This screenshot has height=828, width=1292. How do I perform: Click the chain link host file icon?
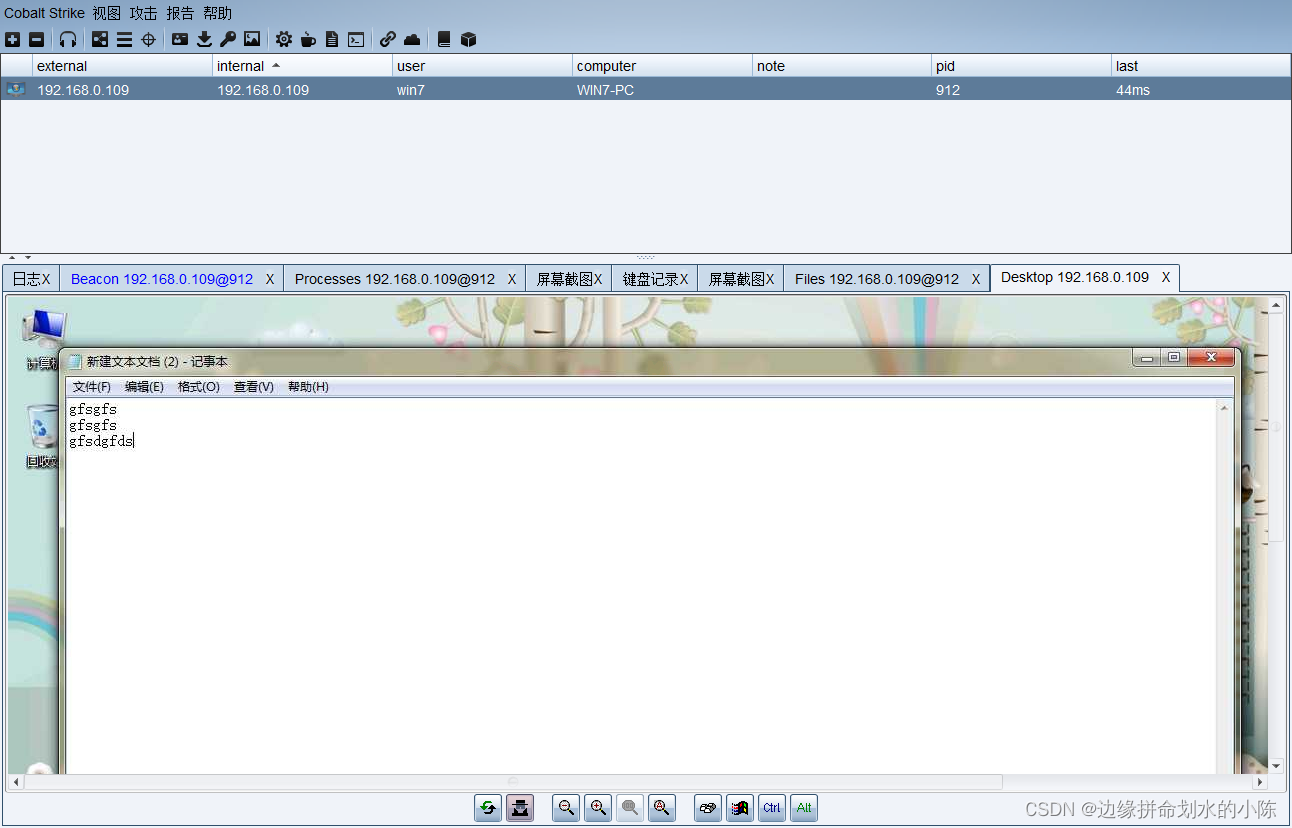coord(388,39)
